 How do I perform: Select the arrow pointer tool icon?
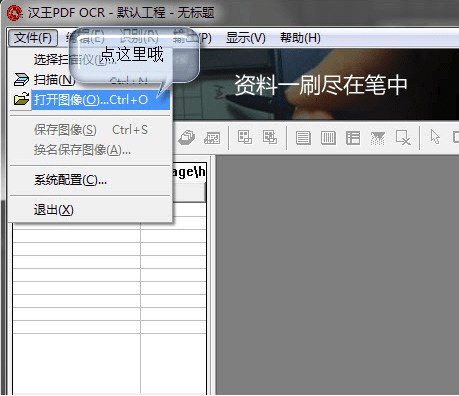[435, 137]
